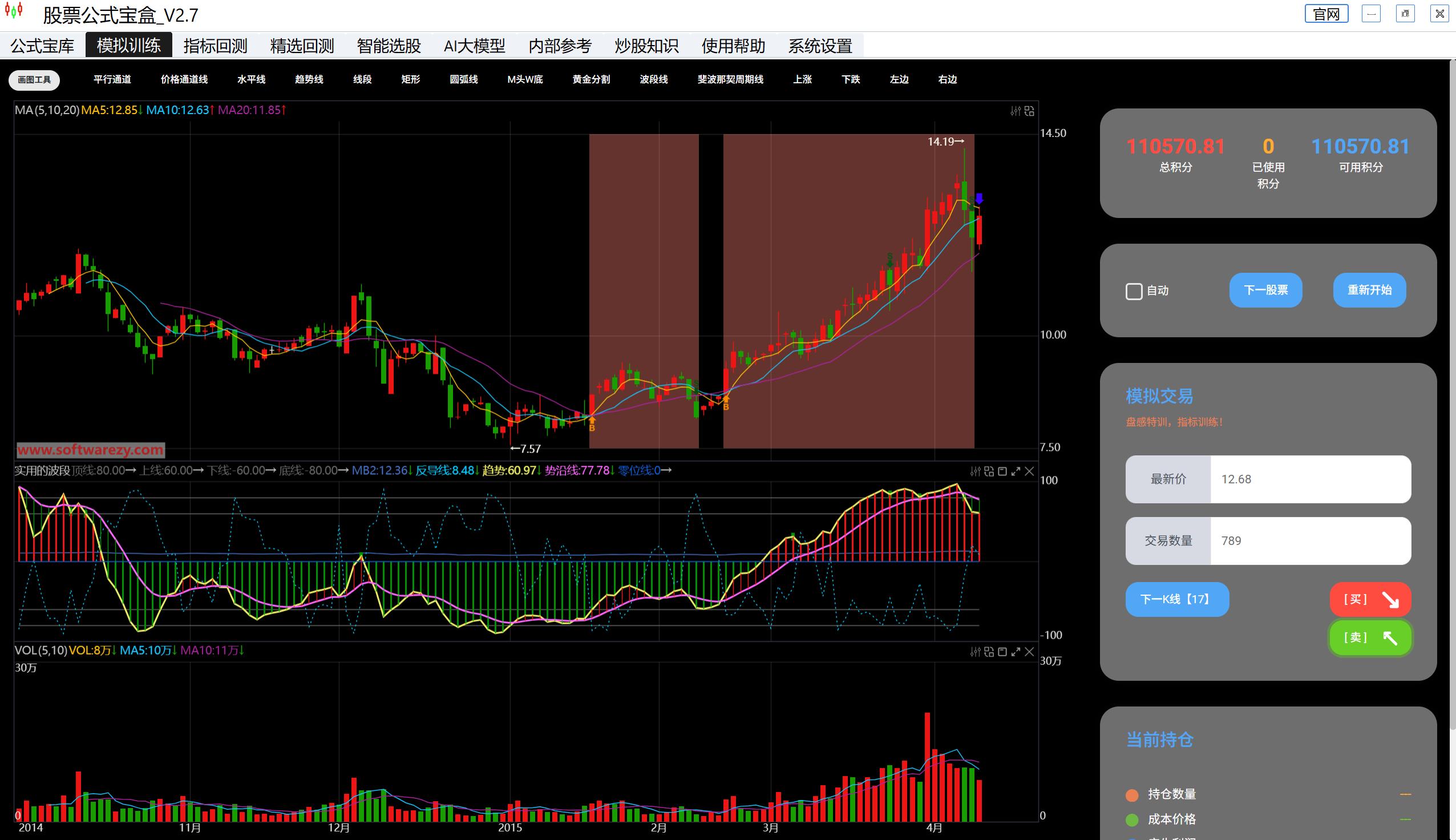Select the 平行通道 drawing tool
Screen dimensions: 1456x840
tap(112, 80)
